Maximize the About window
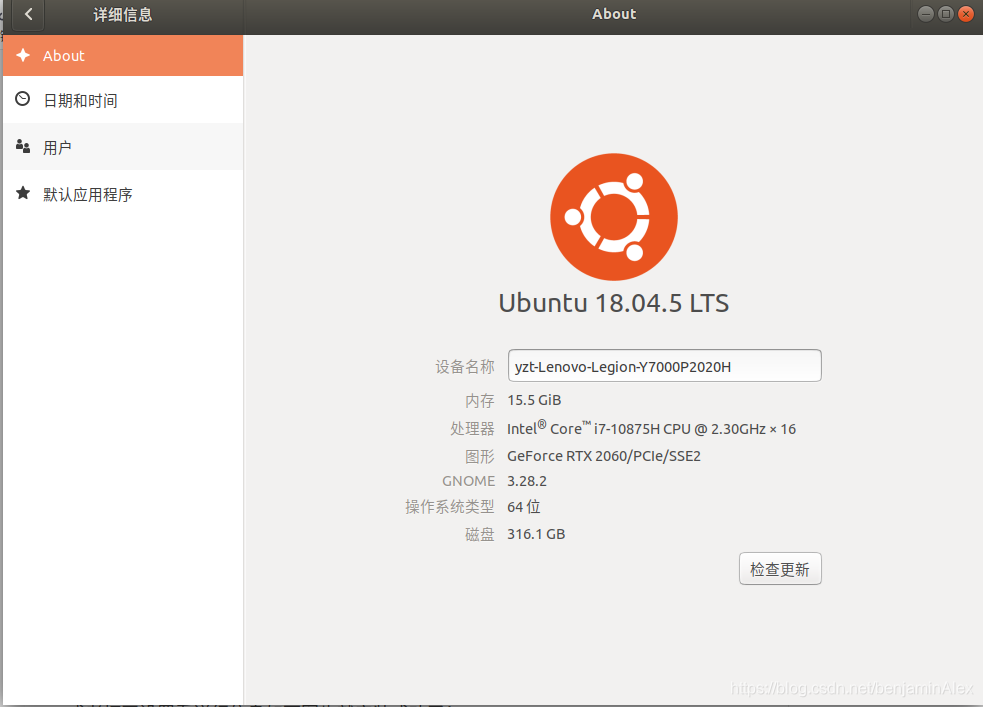Screen dimensions: 983x707 [946, 14]
